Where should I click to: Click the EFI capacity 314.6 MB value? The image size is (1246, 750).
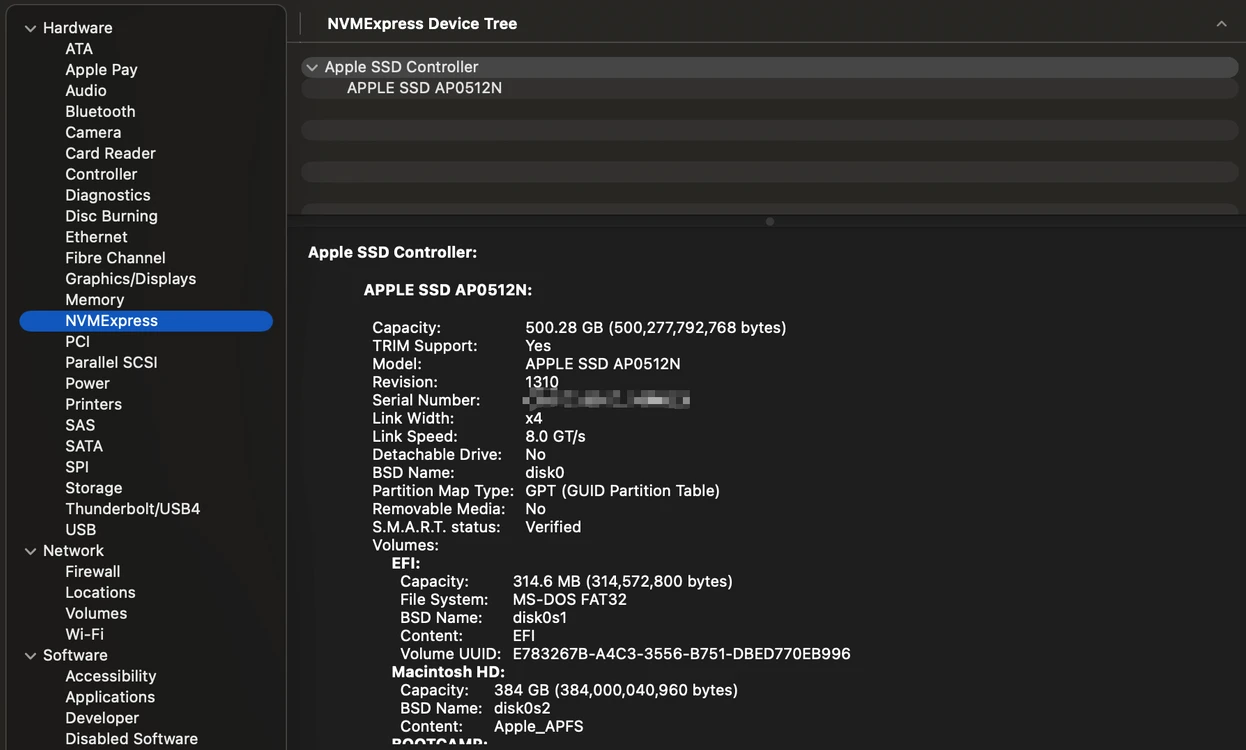(x=623, y=582)
